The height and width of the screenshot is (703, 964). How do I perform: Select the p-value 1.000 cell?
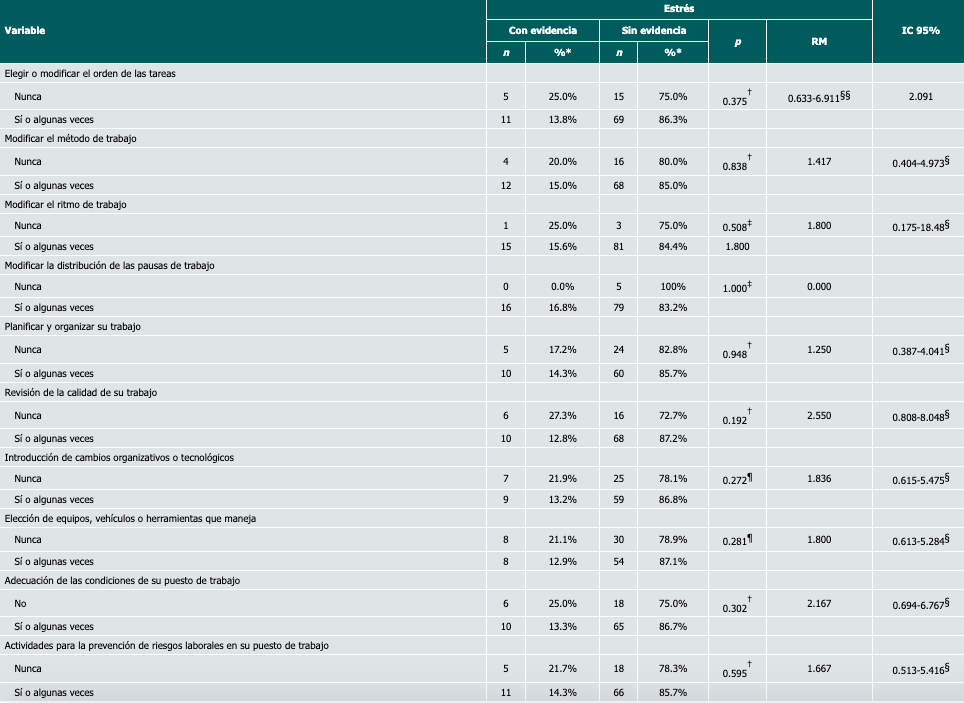coord(735,288)
